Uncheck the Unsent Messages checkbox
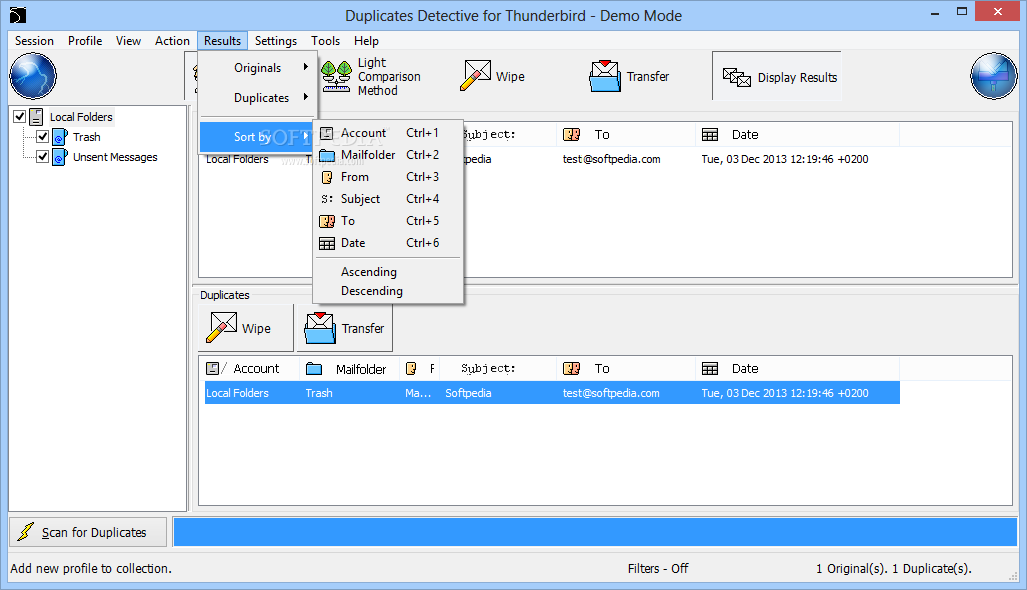This screenshot has height=590, width=1027. pos(43,157)
